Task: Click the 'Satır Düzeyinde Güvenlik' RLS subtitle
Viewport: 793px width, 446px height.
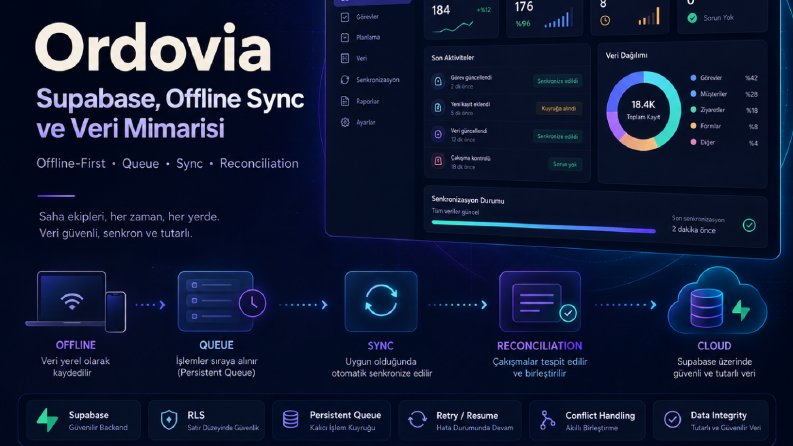Action: tap(223, 428)
